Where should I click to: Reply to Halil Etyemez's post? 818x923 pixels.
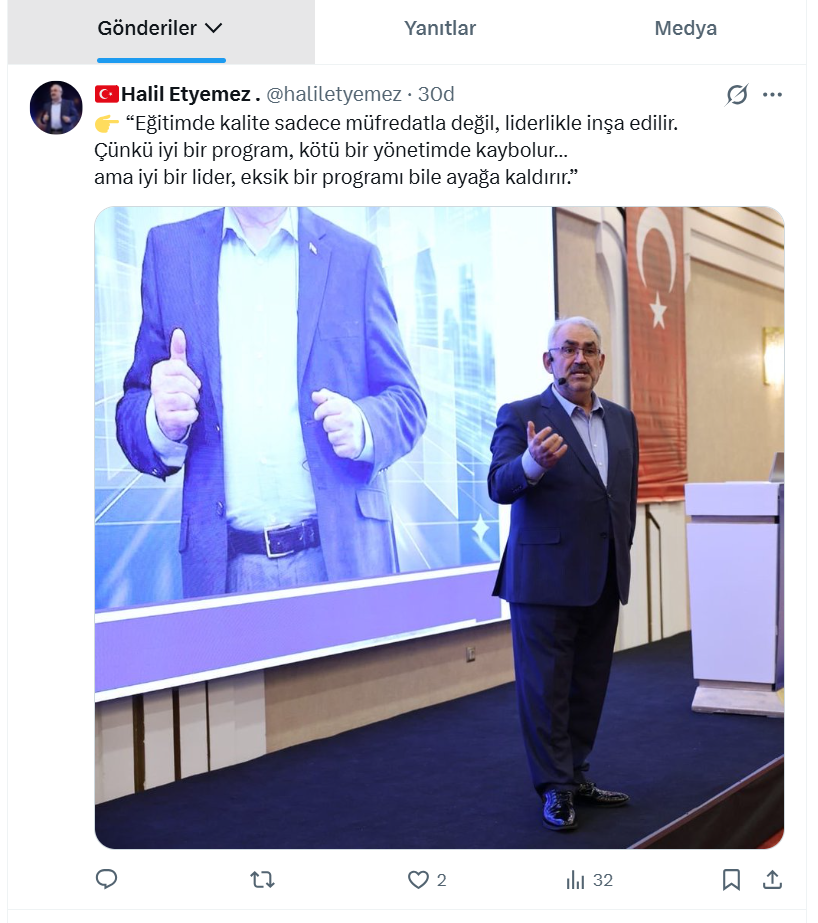pyautogui.click(x=107, y=879)
